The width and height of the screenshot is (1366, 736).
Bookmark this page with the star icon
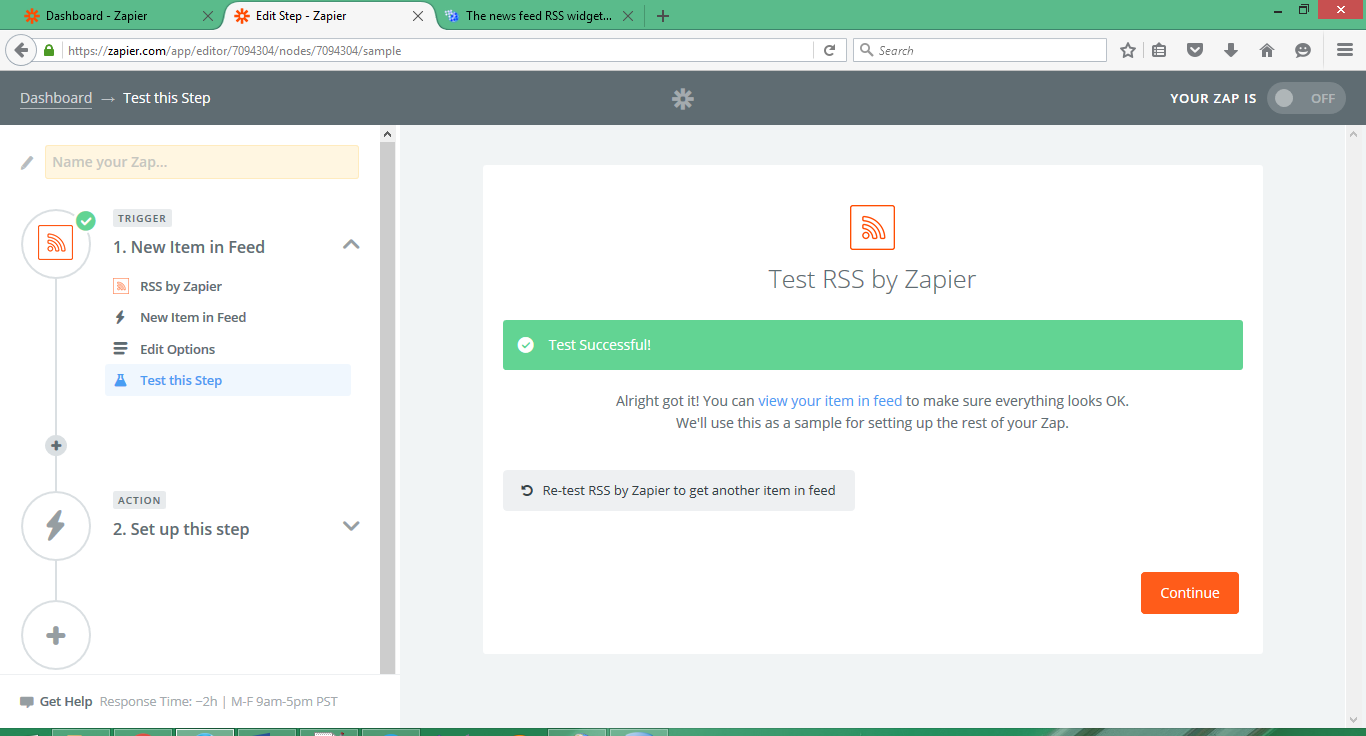[1128, 50]
